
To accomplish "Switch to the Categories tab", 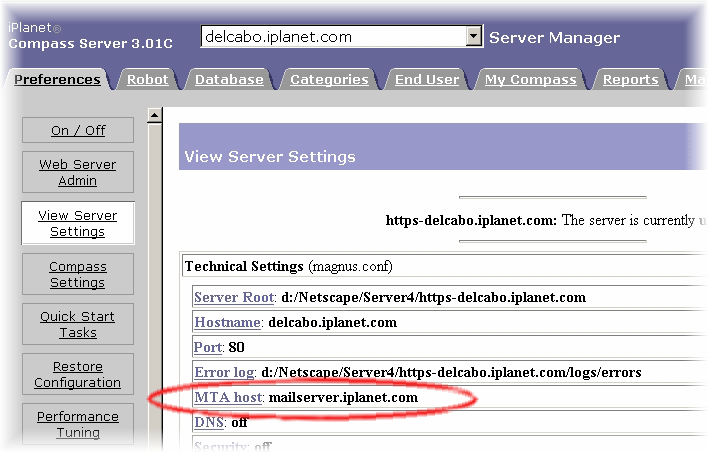I will 329,79.
